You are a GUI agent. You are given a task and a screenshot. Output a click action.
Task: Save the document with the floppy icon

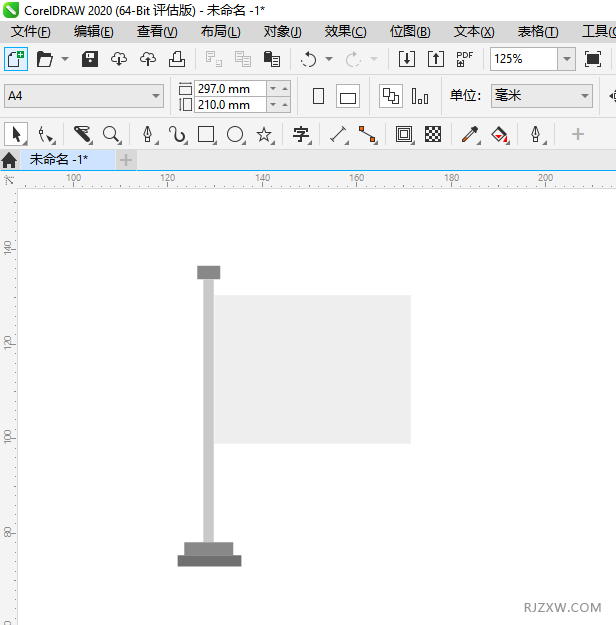90,59
